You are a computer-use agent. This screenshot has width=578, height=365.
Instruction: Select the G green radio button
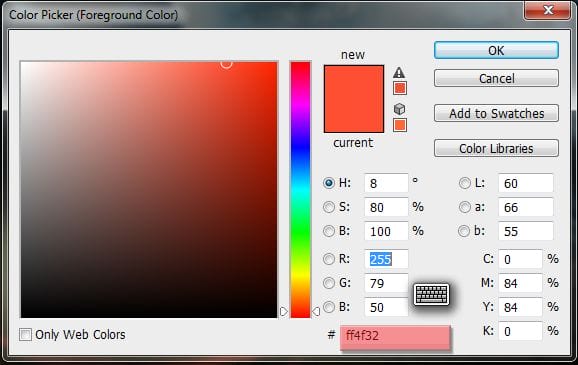tap(329, 283)
